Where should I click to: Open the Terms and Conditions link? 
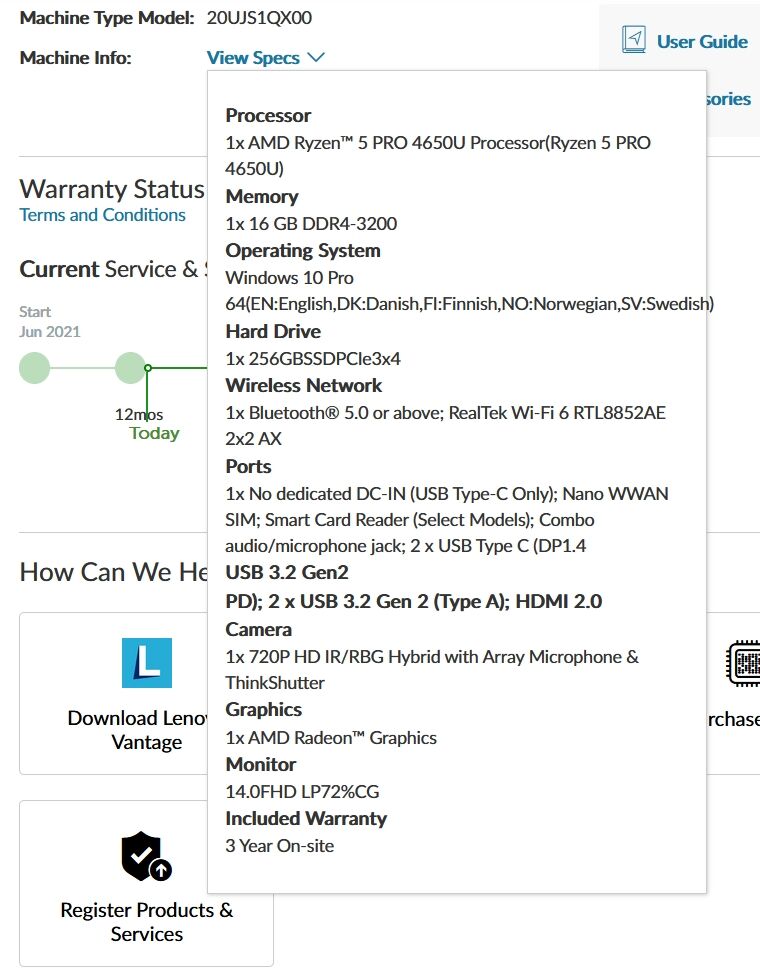[x=102, y=215]
